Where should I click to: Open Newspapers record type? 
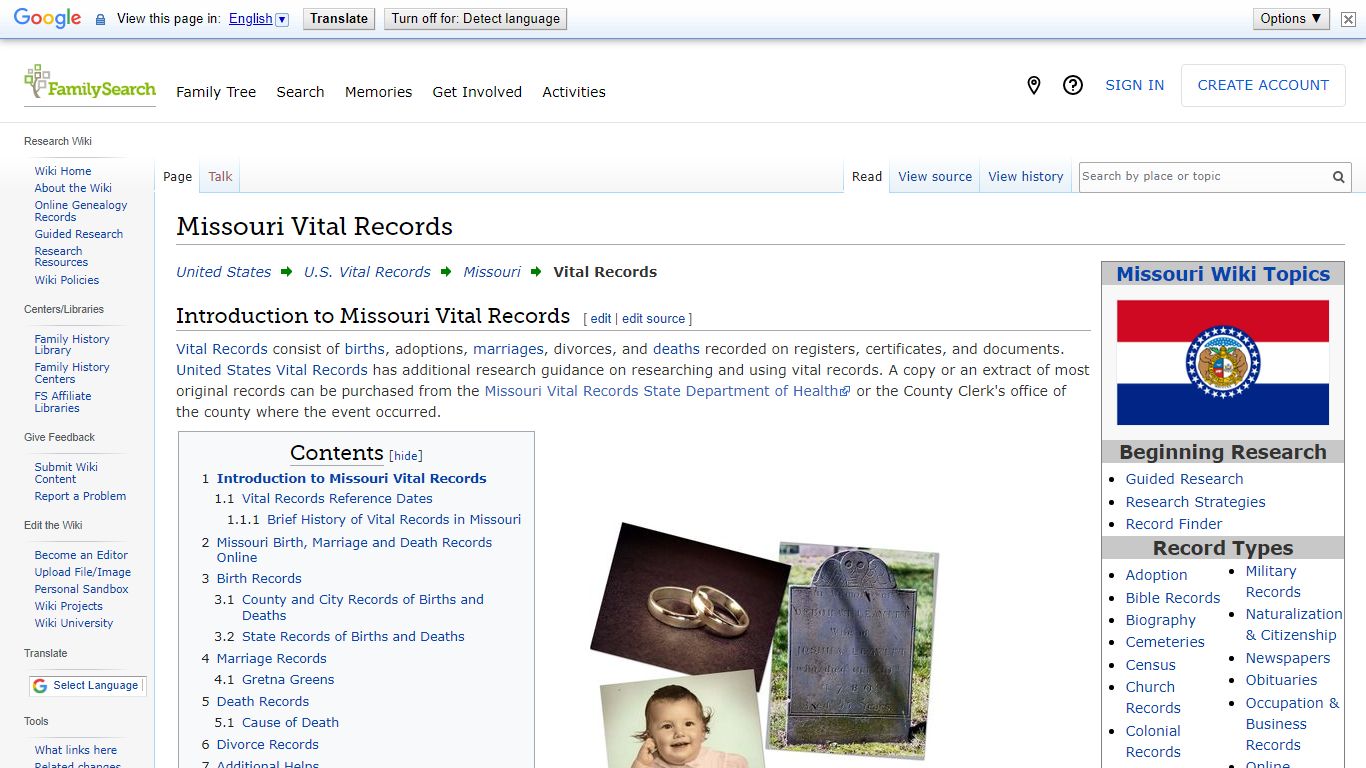1288,658
